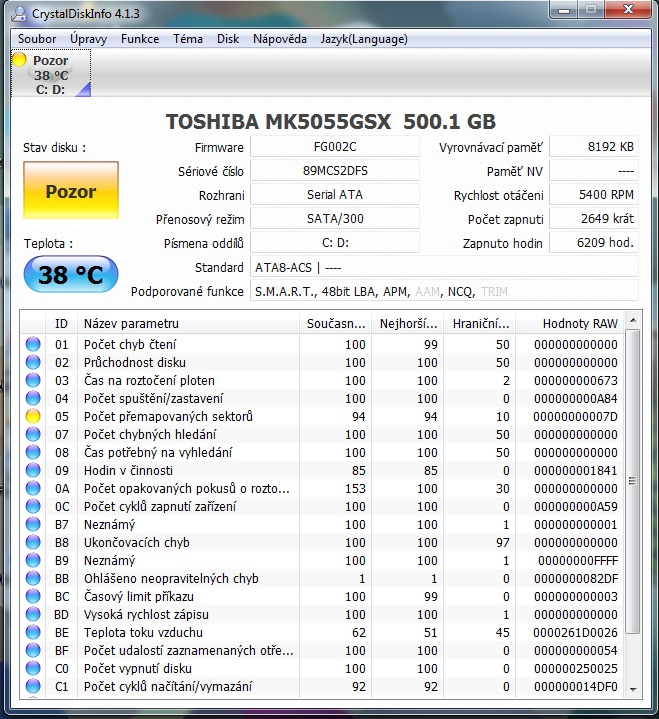This screenshot has width=659, height=719.
Task: Click the Standard field ATA8-ACS
Action: click(444, 267)
